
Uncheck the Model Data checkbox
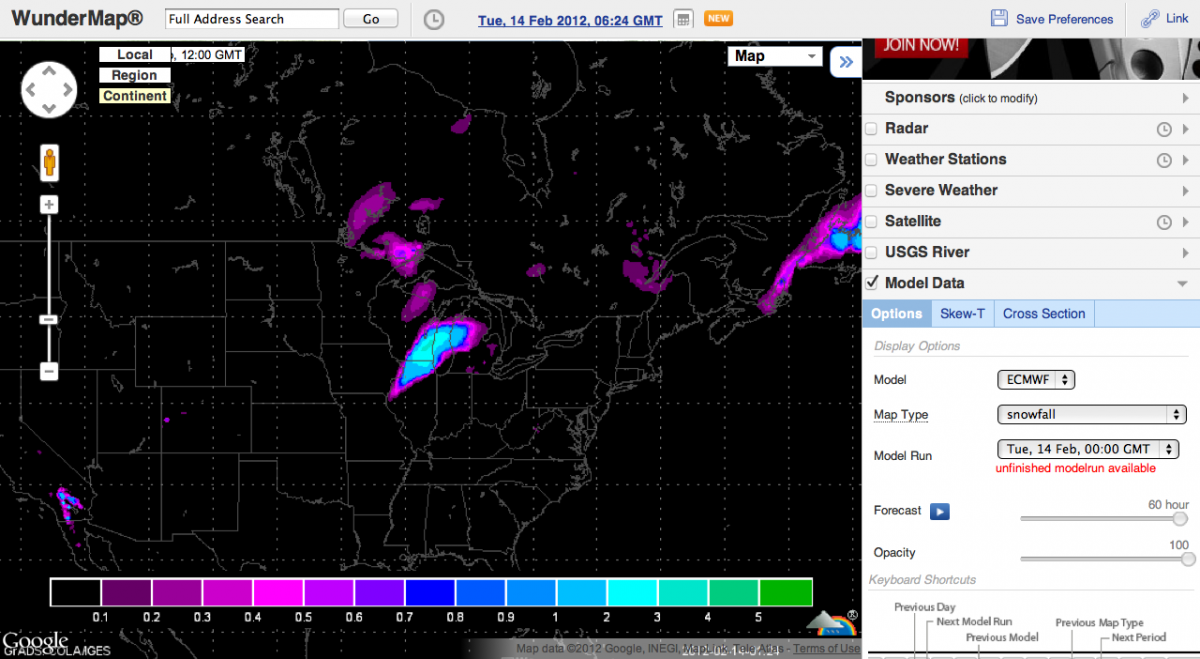[x=871, y=283]
